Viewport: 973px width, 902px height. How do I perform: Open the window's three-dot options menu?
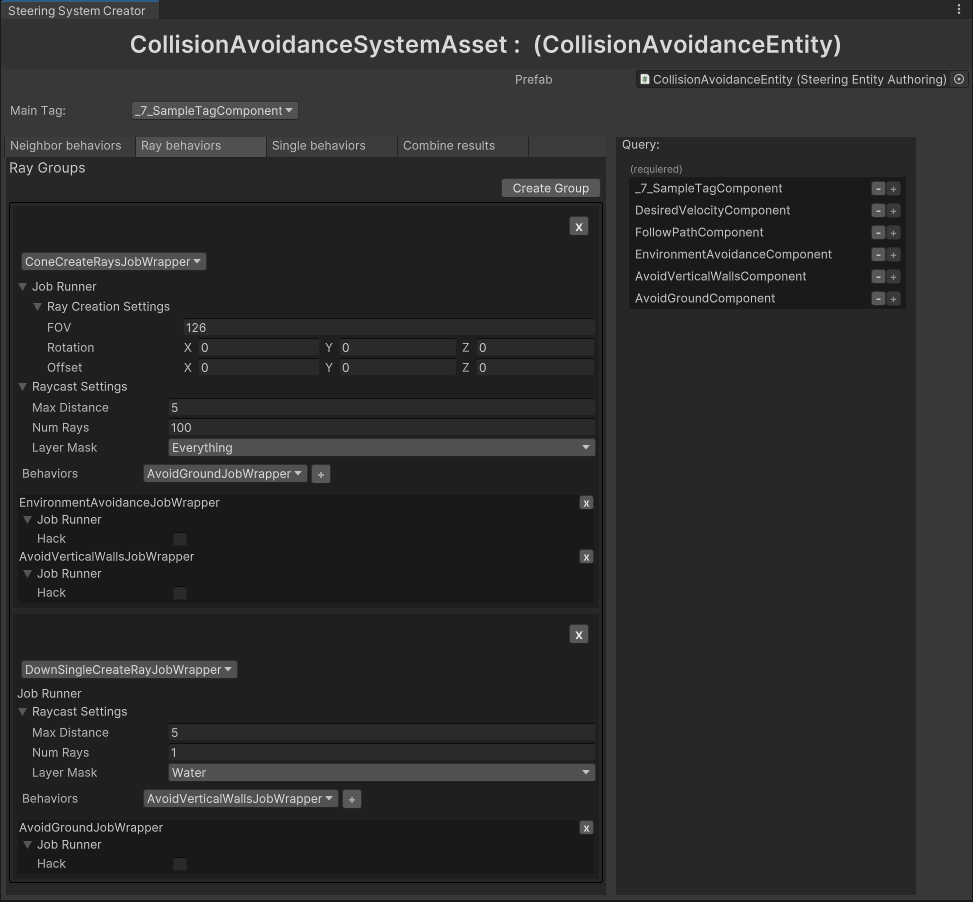[959, 10]
